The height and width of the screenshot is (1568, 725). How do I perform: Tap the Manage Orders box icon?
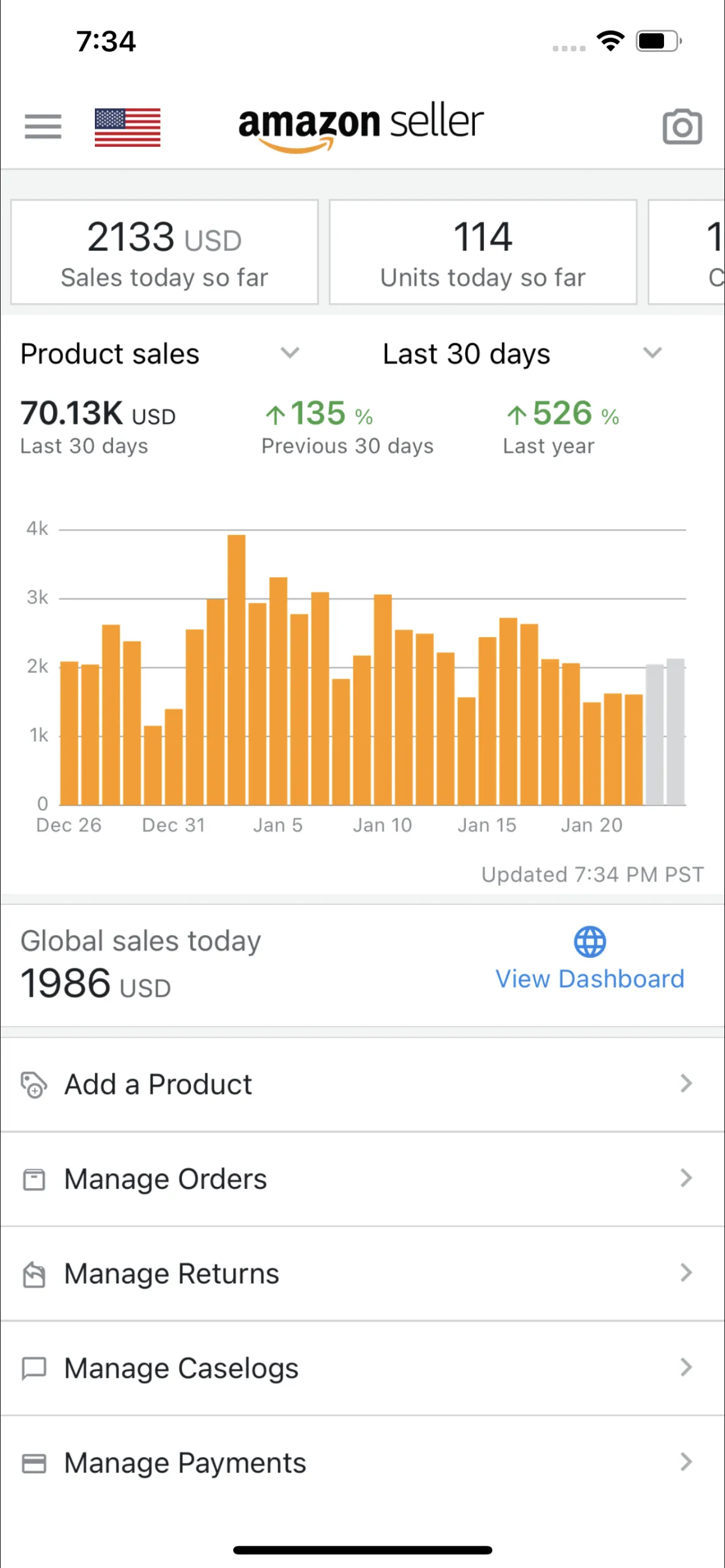point(34,1179)
